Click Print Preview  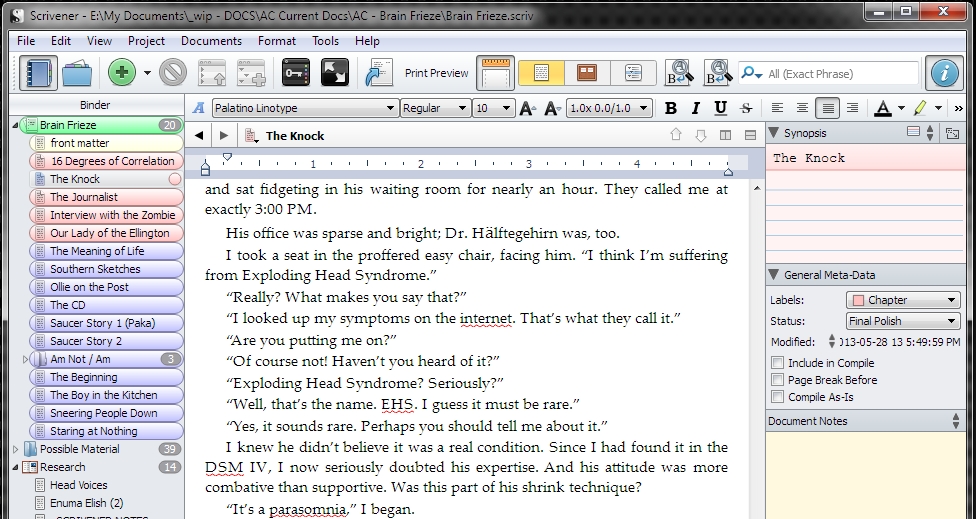tap(436, 73)
